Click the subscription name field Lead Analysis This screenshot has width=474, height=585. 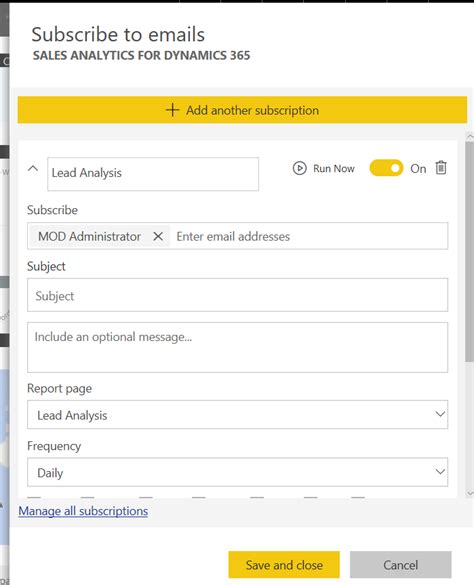(x=153, y=174)
